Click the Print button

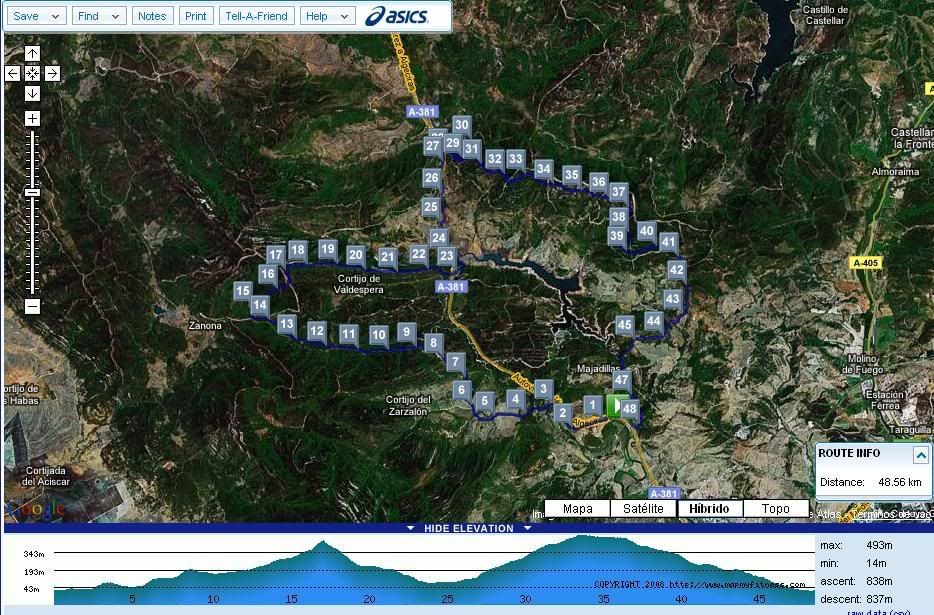point(195,16)
